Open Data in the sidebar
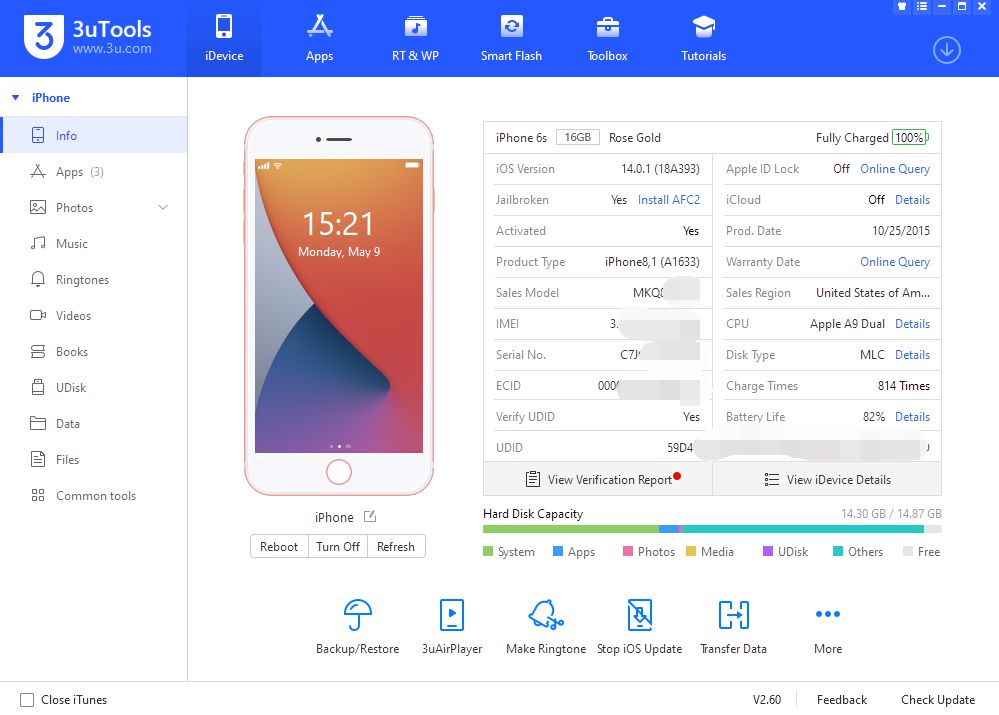 point(94,423)
